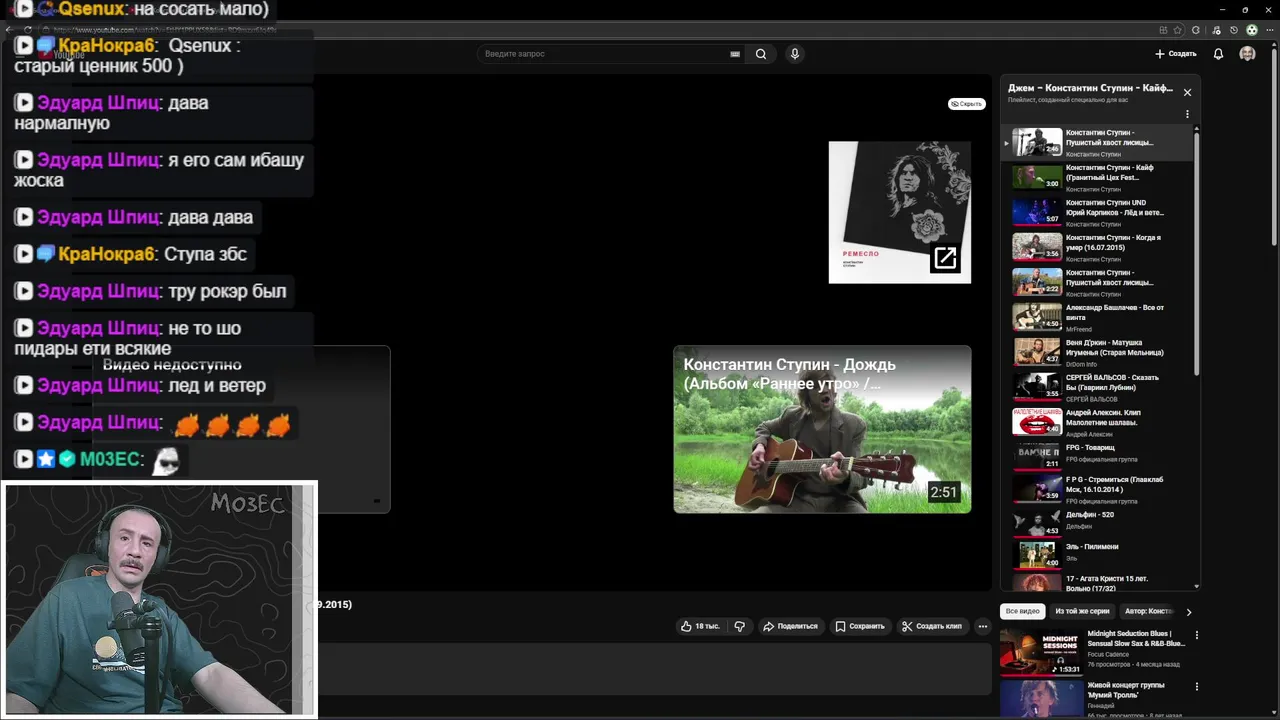Image resolution: width=1280 pixels, height=720 pixels.
Task: Select the Все видео chip
Action: [x=1023, y=611]
